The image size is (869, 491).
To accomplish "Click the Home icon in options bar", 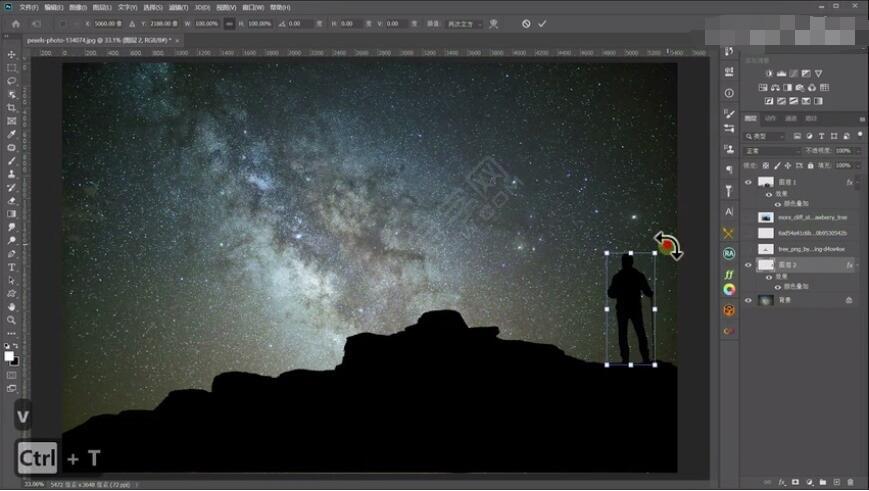I will pos(15,23).
